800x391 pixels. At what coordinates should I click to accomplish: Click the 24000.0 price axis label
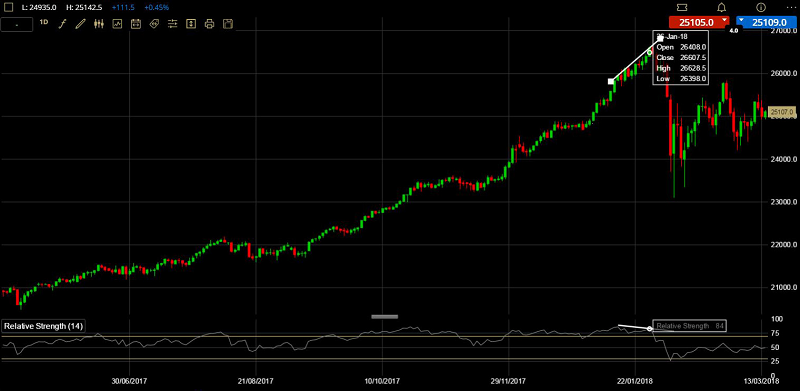point(784,159)
